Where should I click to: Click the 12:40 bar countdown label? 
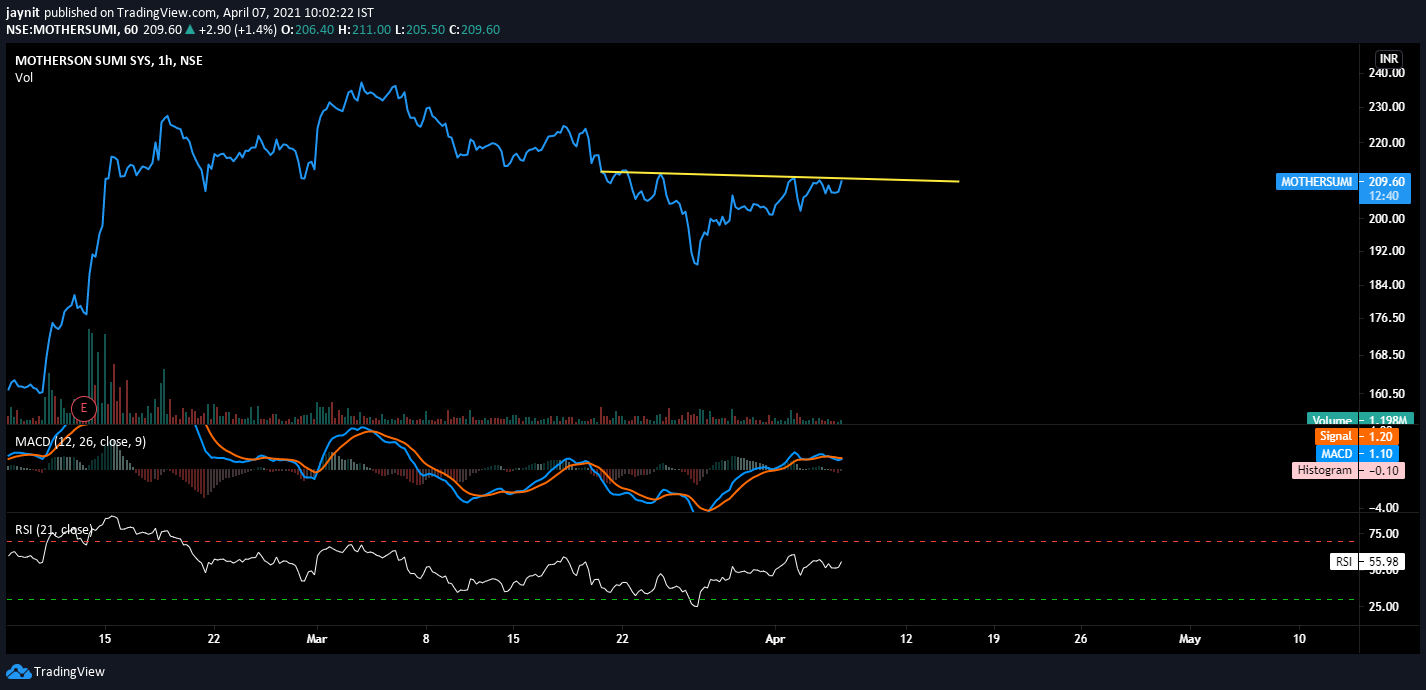tap(1385, 197)
